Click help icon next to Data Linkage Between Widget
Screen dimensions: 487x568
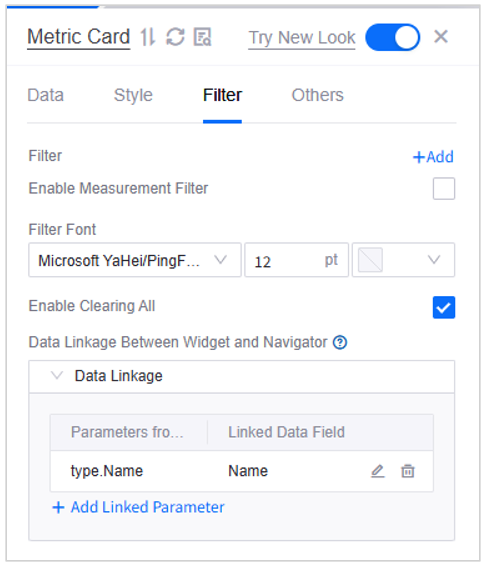coord(340,342)
